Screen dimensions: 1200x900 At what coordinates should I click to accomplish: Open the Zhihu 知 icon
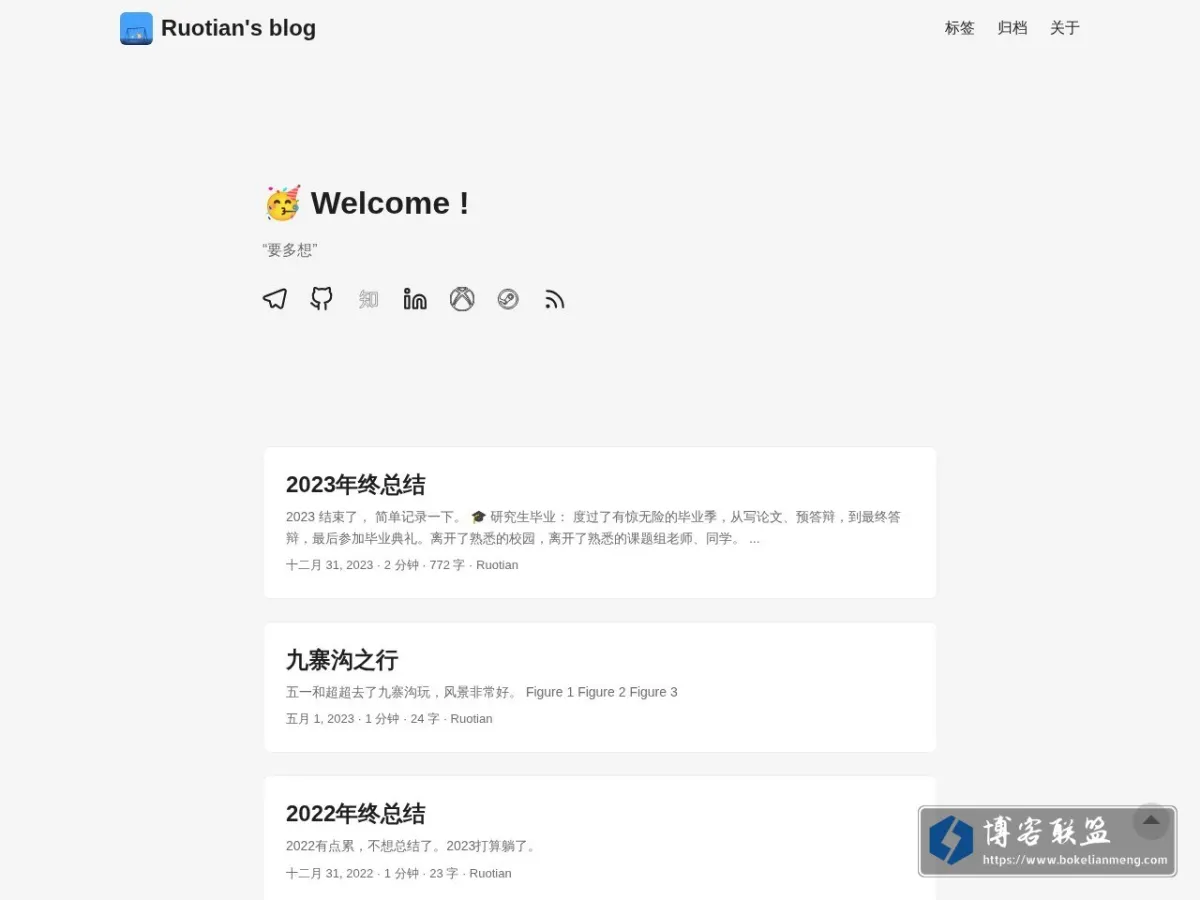[368, 299]
